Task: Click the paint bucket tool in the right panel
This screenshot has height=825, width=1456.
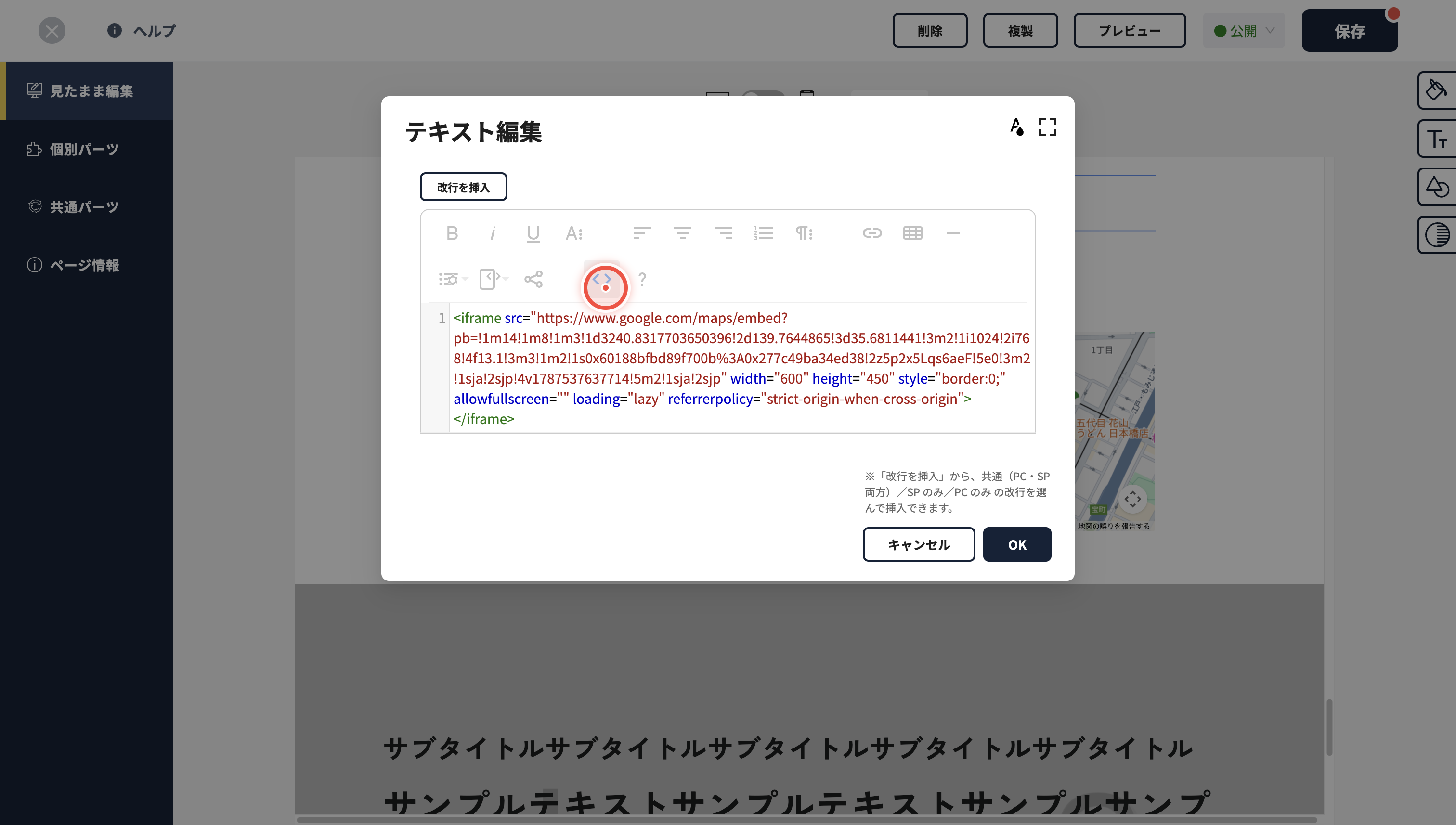Action: click(1437, 90)
